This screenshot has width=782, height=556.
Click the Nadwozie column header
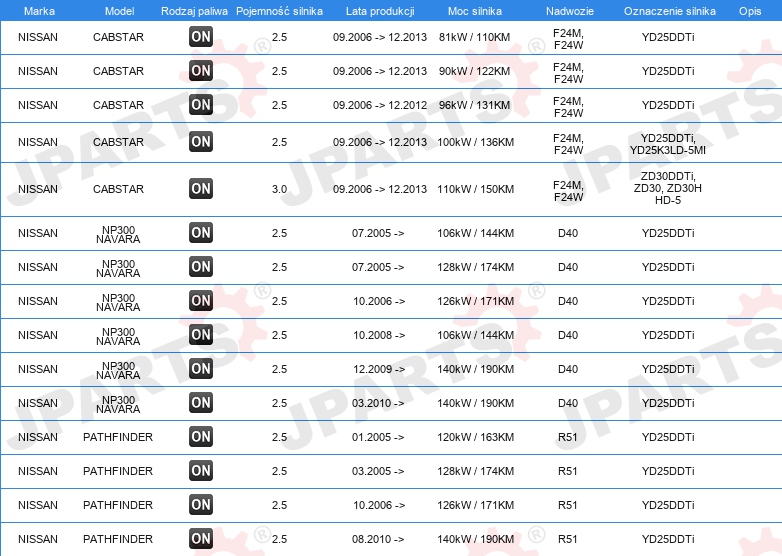(570, 11)
